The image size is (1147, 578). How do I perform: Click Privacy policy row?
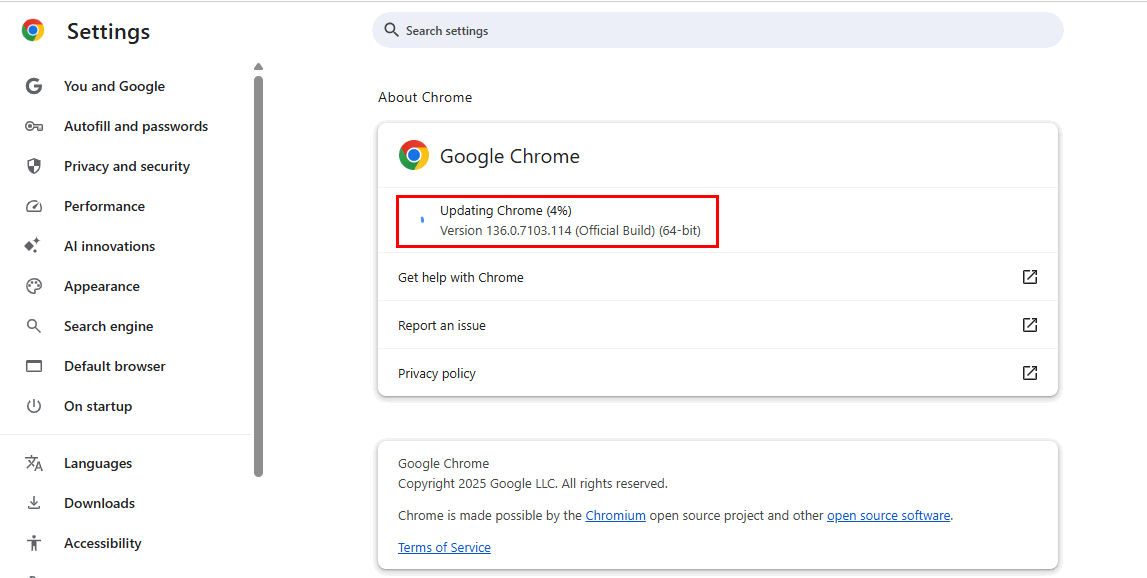coord(718,373)
